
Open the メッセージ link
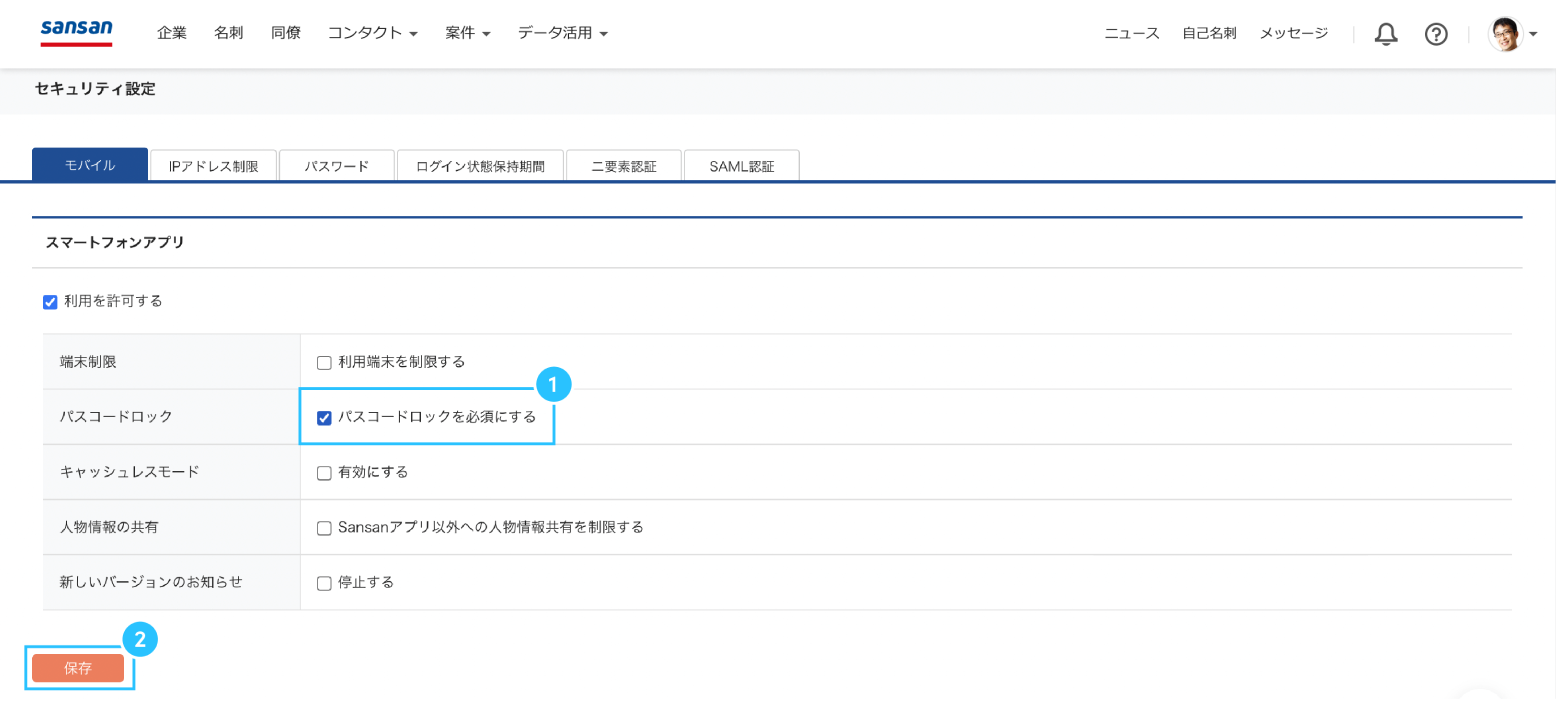[x=1294, y=33]
